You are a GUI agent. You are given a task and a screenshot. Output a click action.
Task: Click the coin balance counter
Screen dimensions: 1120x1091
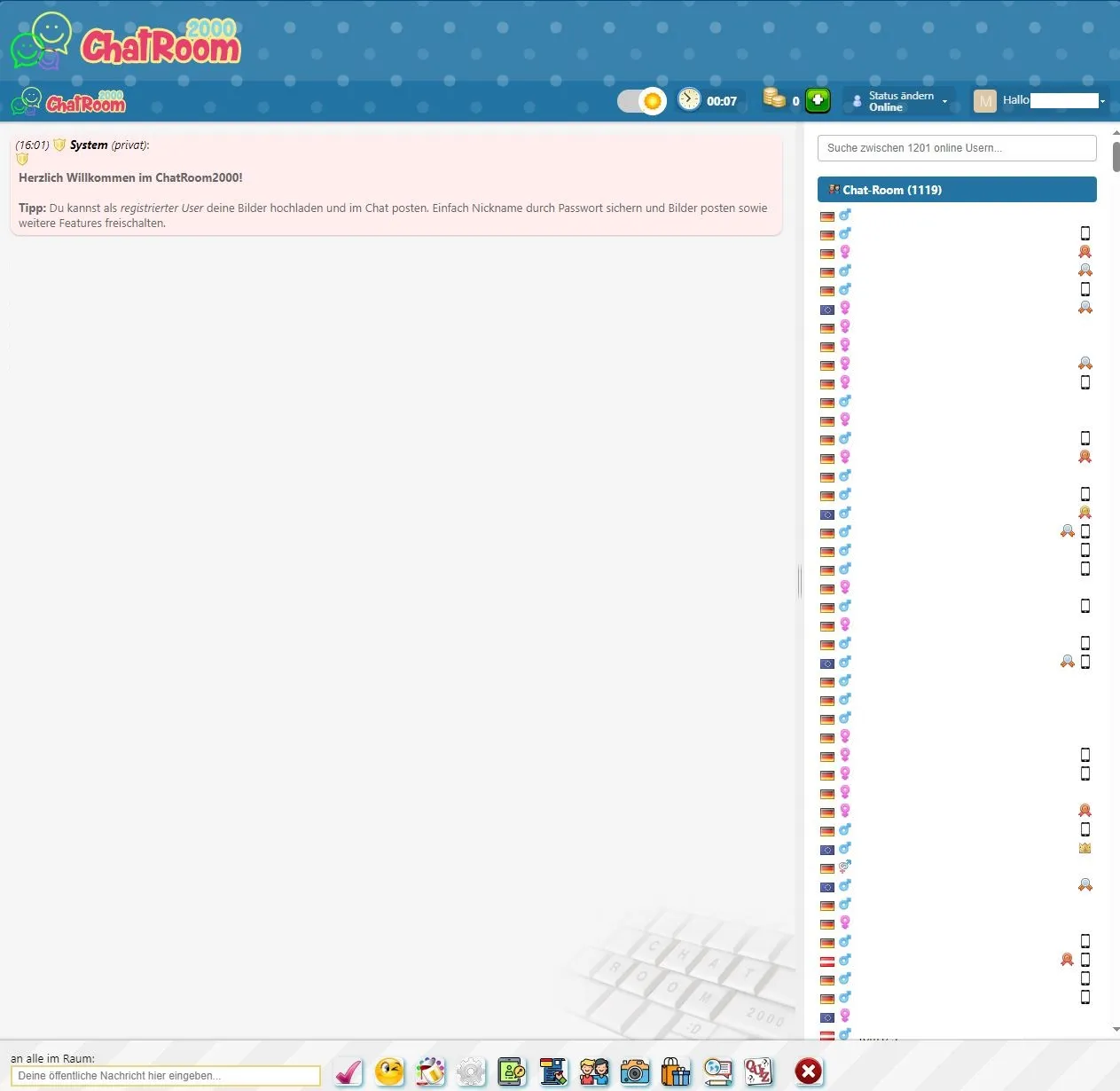point(778,100)
